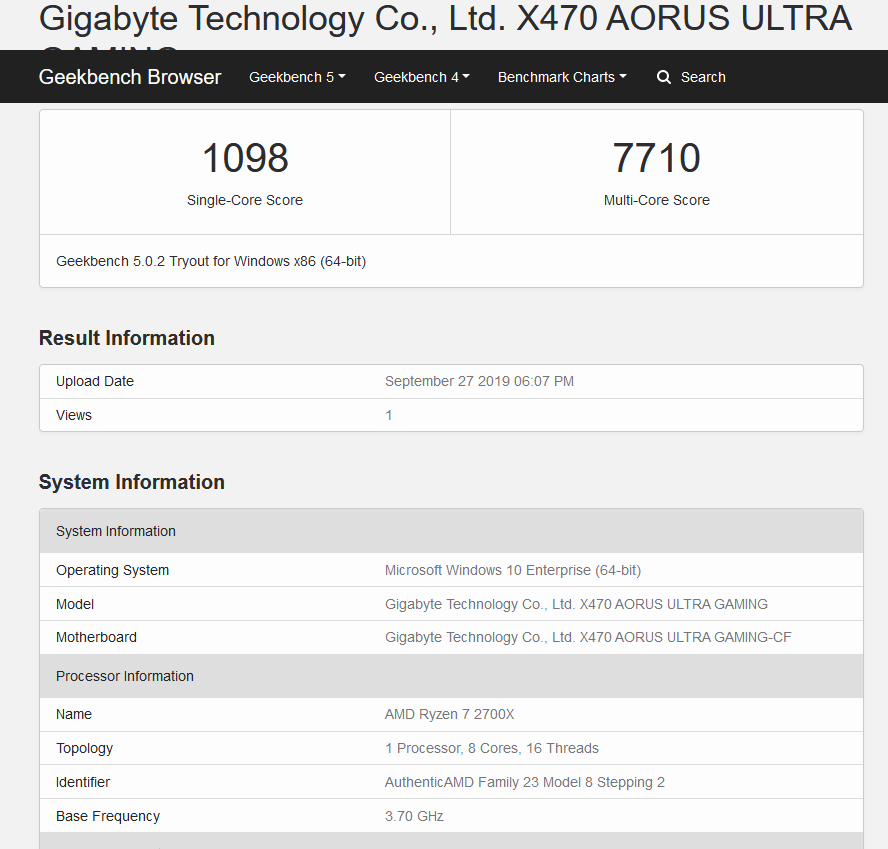Click the Result Information heading
The width and height of the screenshot is (888, 849).
127,338
